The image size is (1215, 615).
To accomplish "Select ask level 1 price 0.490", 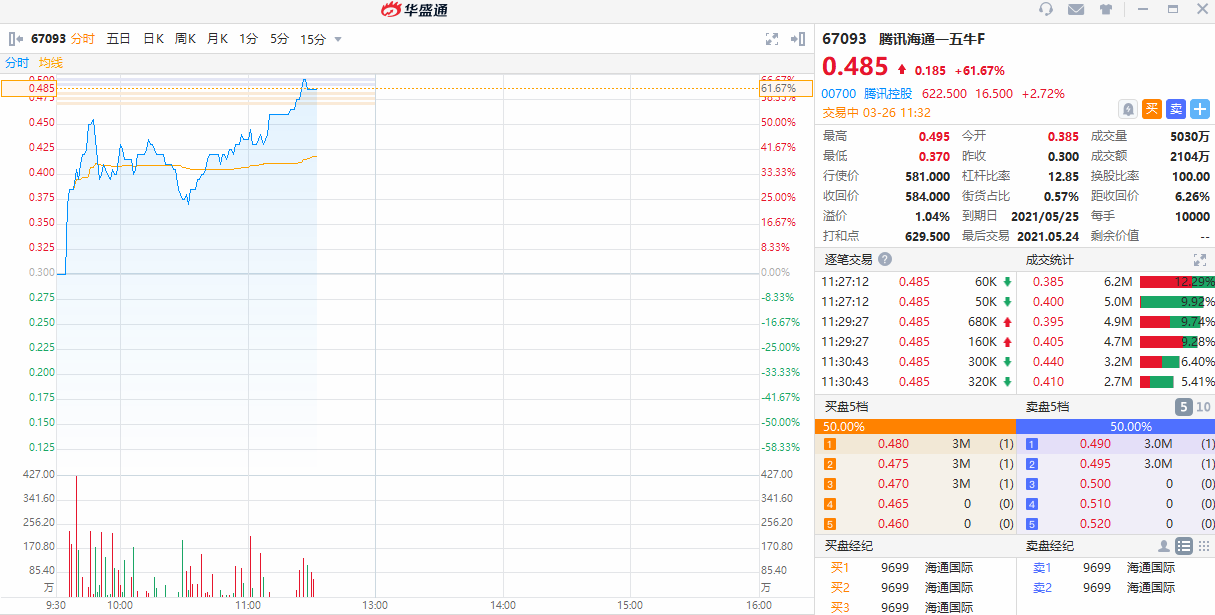I will [1095, 443].
